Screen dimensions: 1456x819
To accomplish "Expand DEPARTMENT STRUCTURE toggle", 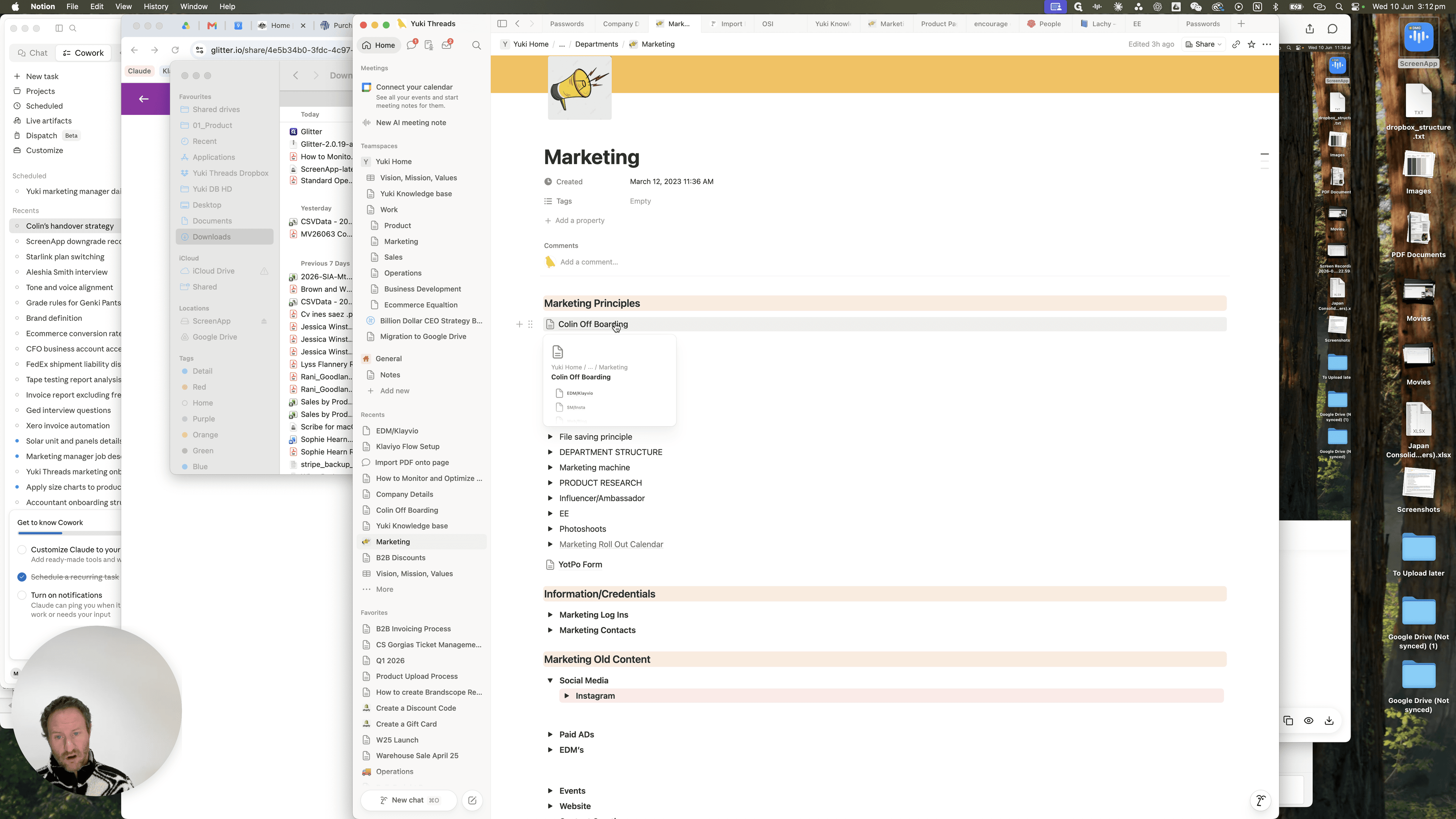I will (x=550, y=452).
